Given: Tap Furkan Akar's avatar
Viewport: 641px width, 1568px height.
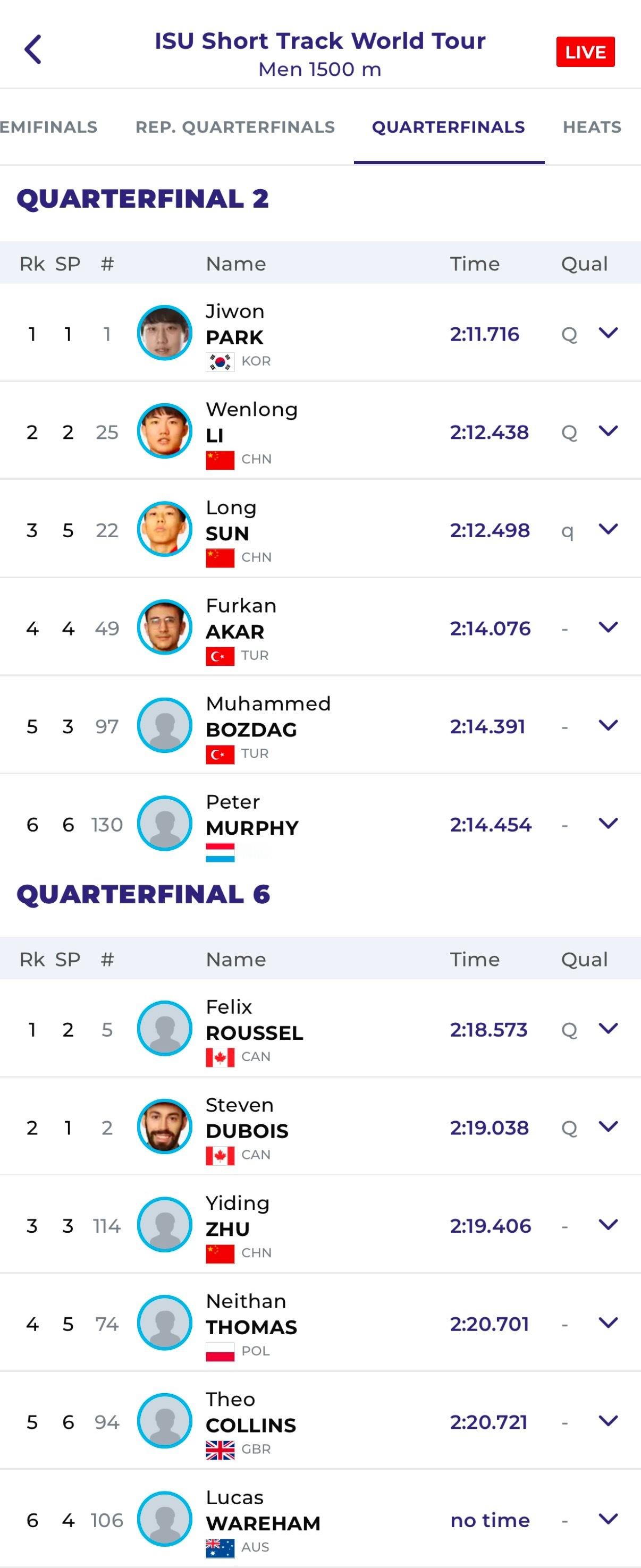Looking at the screenshot, I should click(x=164, y=627).
